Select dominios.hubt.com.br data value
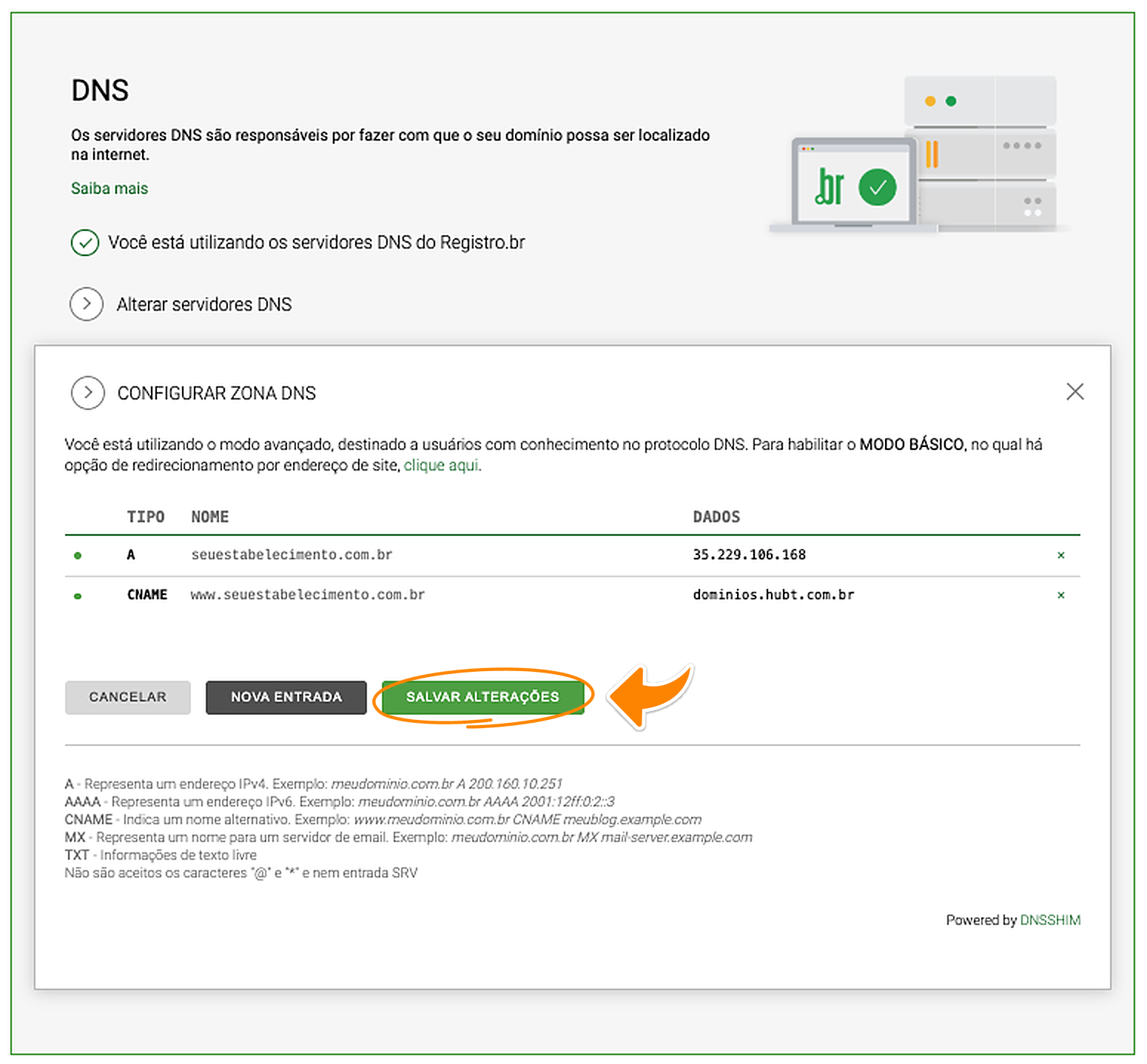Viewport: 1147px width, 1064px height. point(773,595)
